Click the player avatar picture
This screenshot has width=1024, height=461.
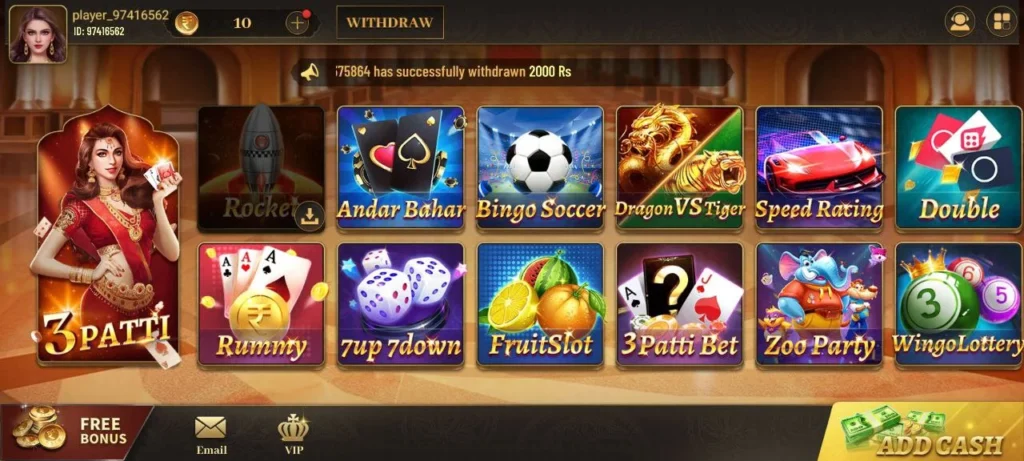[x=38, y=34]
